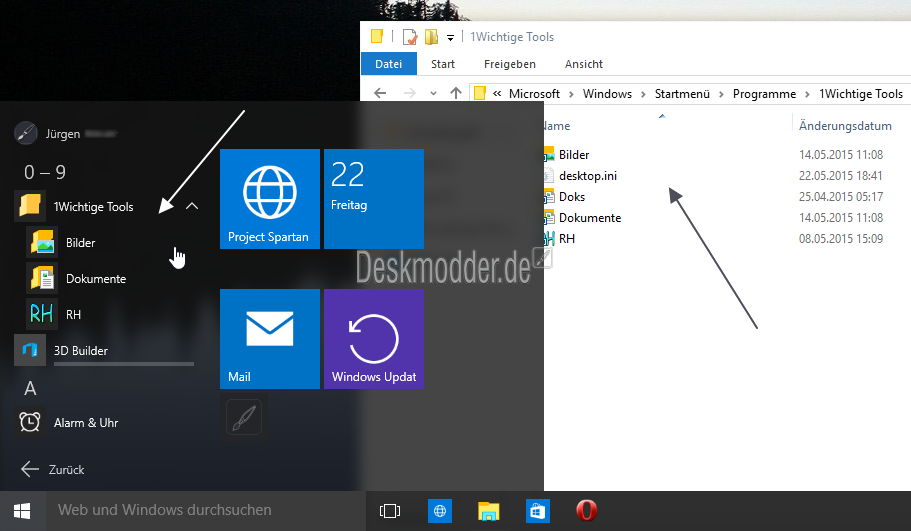
Task: Expand the arrow after Startmenü breadcrumb
Action: click(721, 94)
